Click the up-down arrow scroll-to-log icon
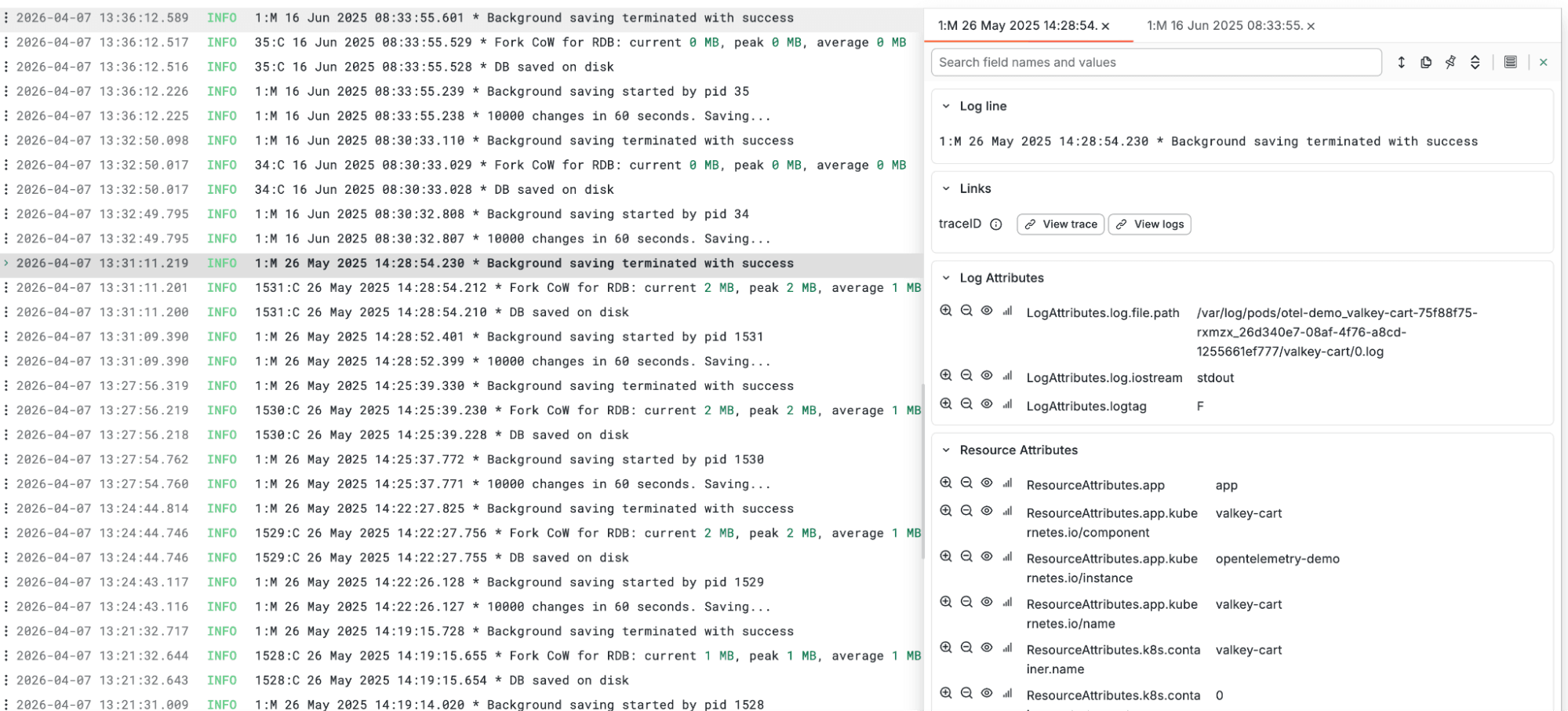 [1401, 62]
